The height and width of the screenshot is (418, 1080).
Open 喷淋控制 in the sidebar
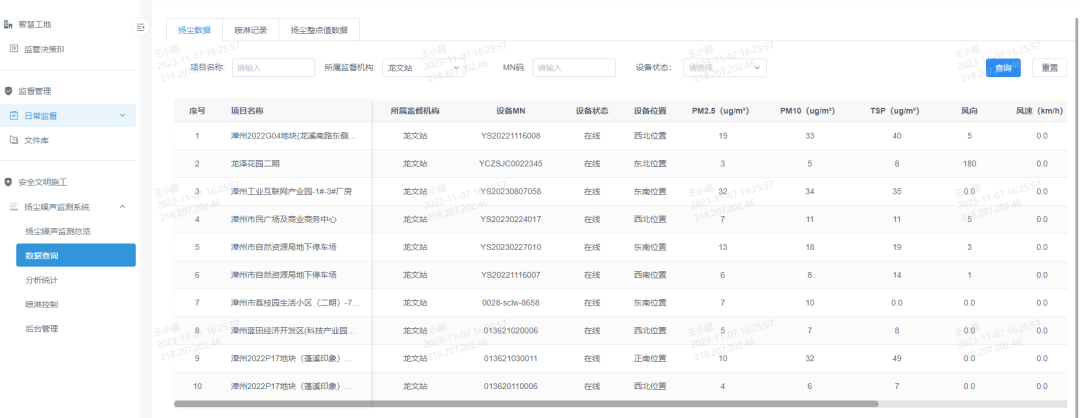coord(41,304)
